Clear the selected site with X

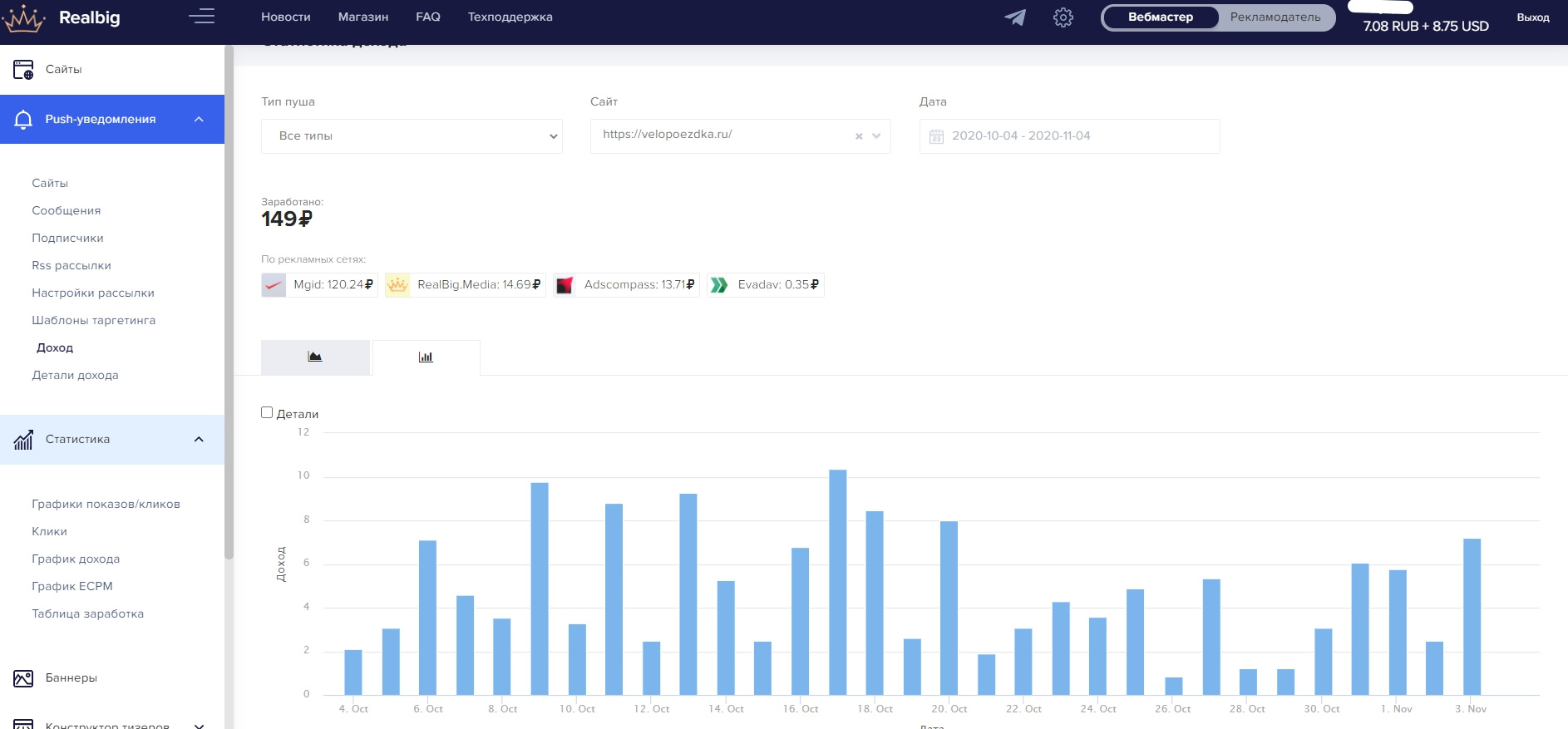(859, 136)
